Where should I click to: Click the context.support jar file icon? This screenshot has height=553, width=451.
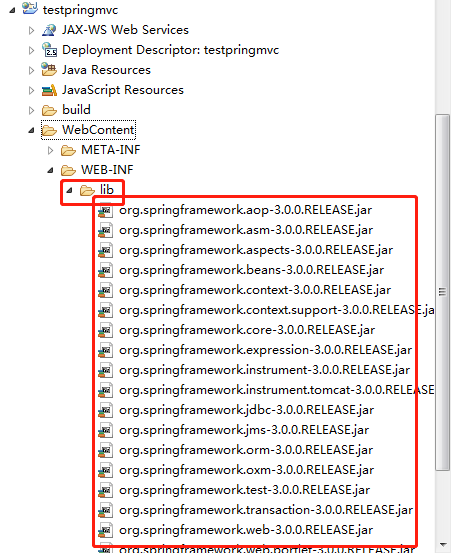(x=105, y=310)
